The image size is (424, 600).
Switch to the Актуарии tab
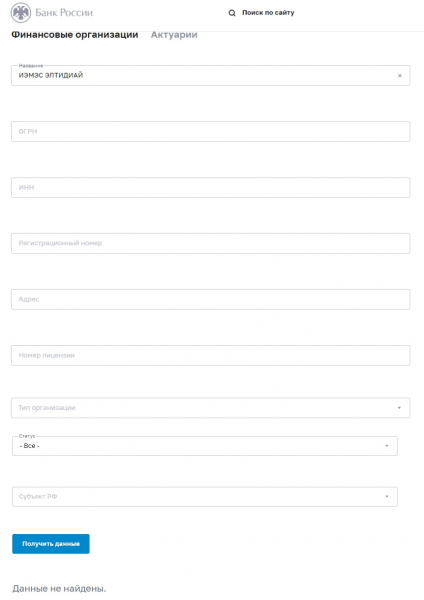tap(174, 35)
